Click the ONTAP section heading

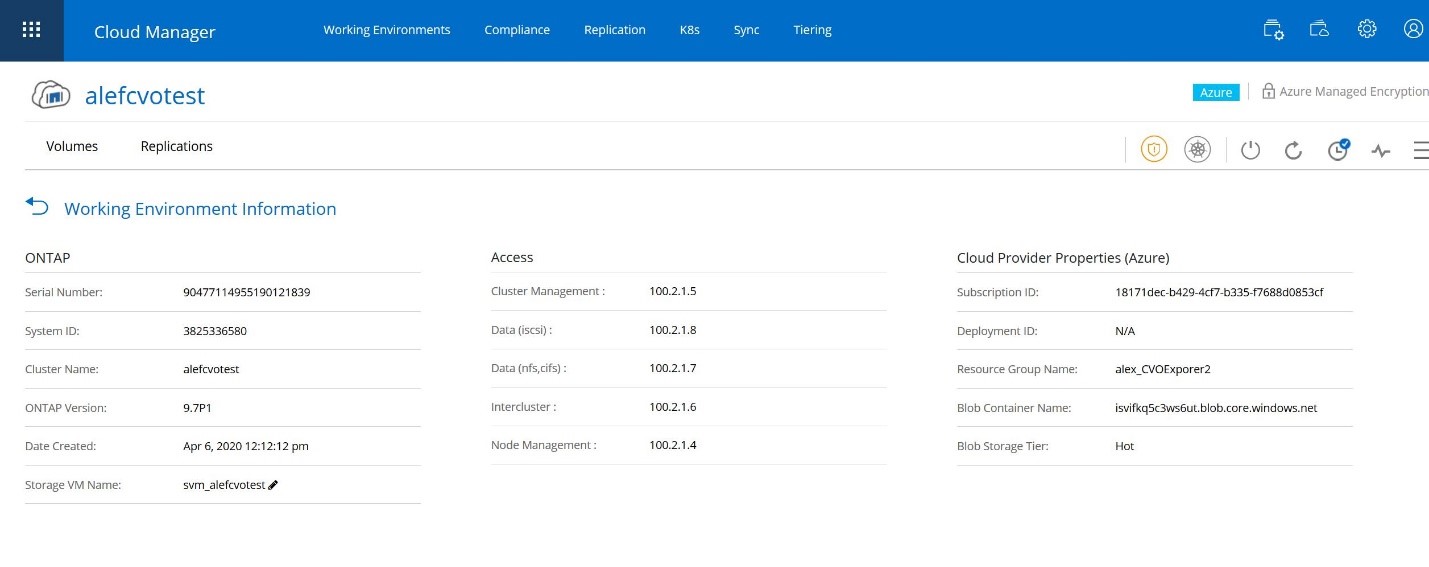point(47,257)
